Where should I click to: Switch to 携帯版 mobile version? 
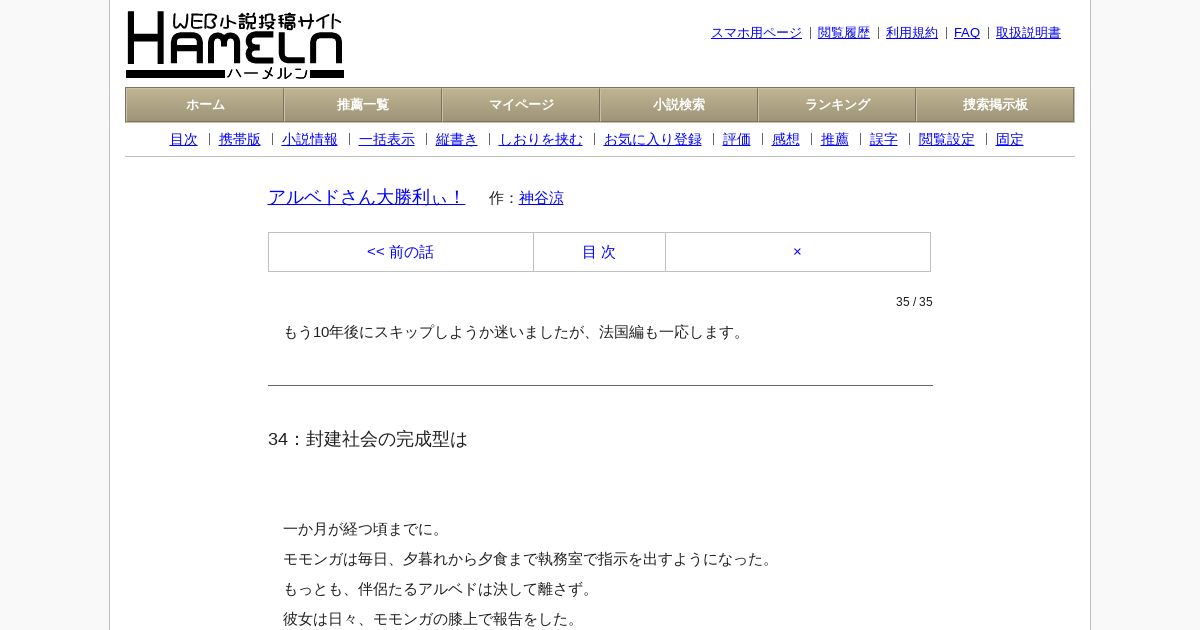pos(240,139)
